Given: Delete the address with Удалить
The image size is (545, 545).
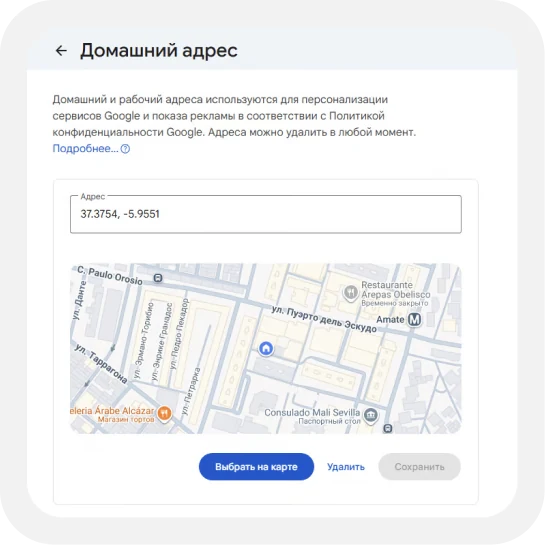Looking at the screenshot, I should tap(346, 466).
